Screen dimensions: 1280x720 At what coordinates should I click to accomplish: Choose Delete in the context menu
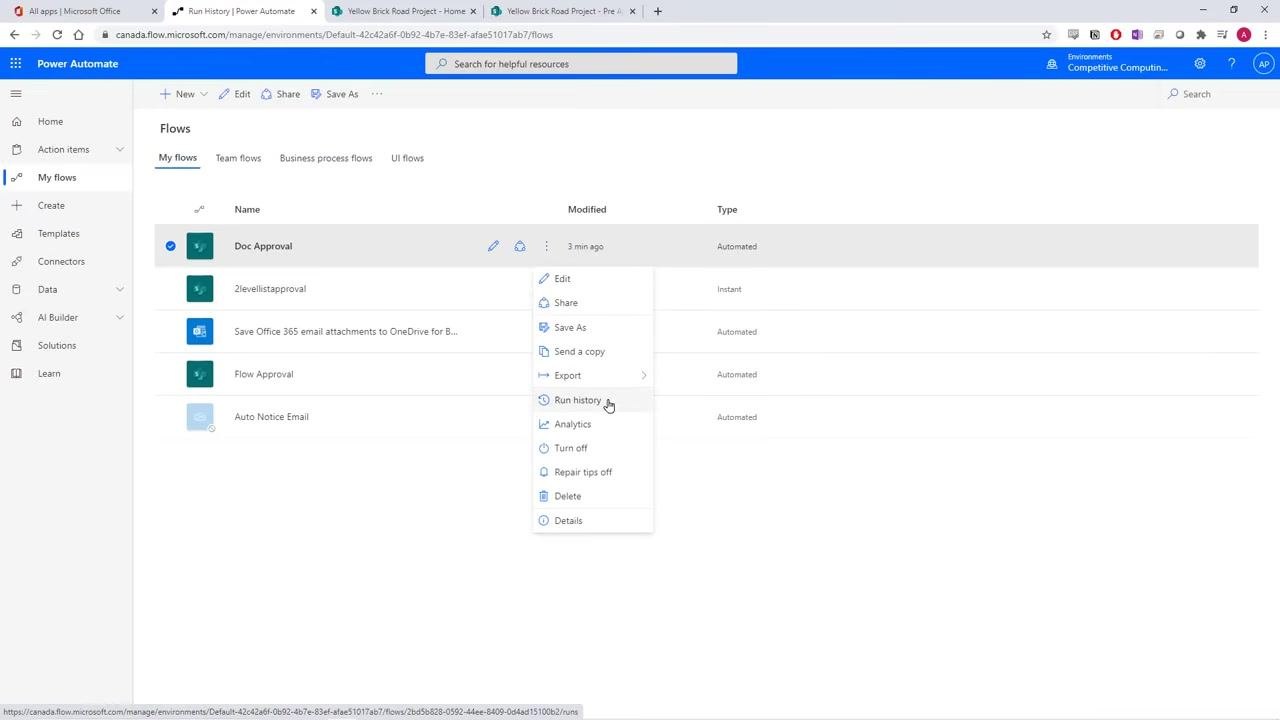tap(593, 496)
